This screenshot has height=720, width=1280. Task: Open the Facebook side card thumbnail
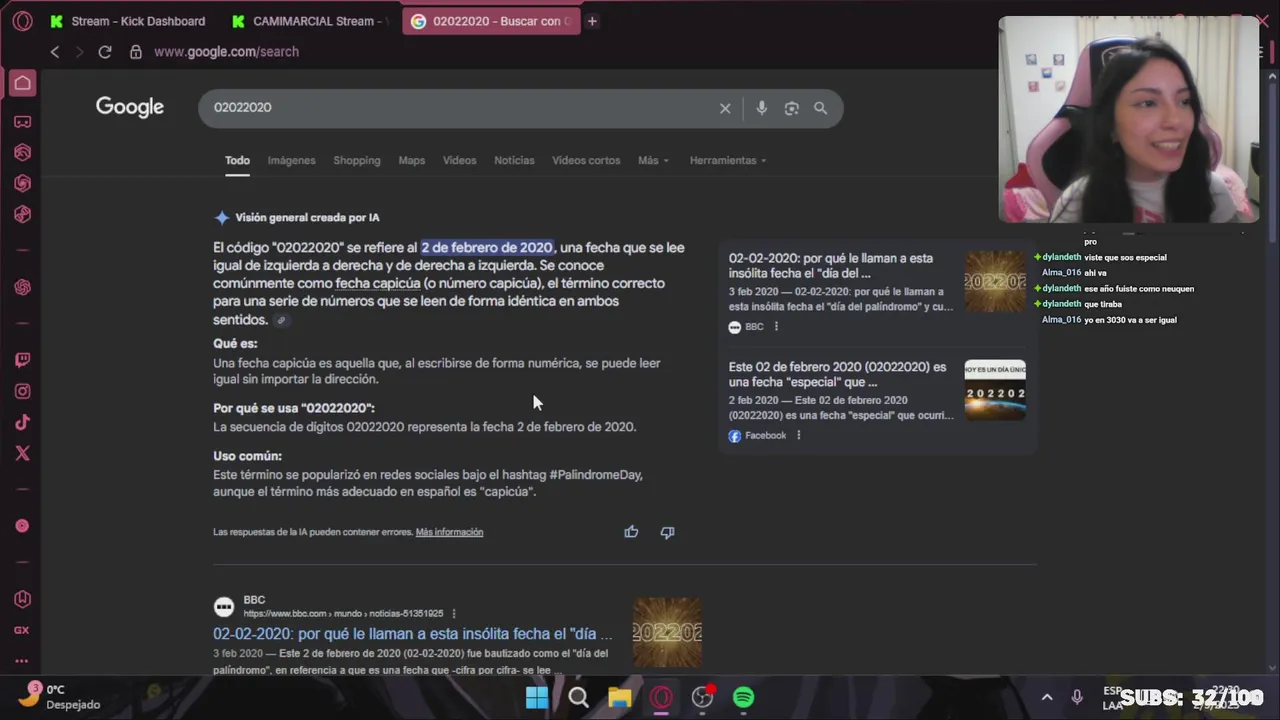click(x=995, y=390)
